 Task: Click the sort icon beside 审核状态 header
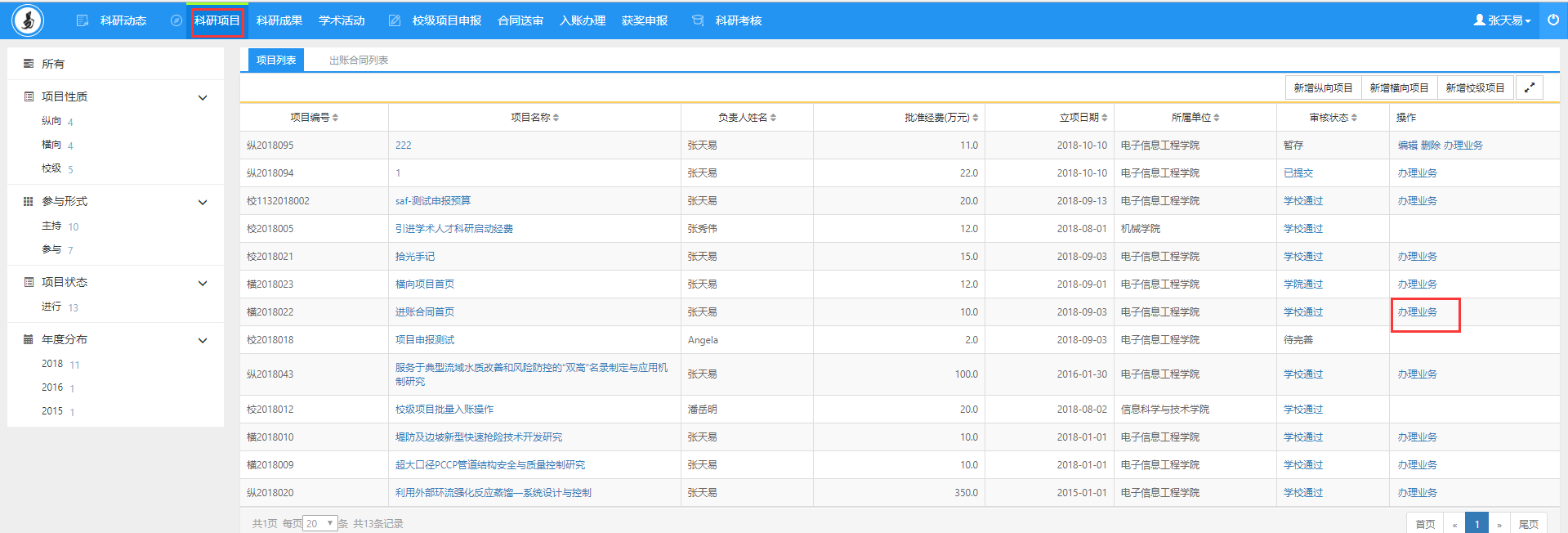[1354, 118]
